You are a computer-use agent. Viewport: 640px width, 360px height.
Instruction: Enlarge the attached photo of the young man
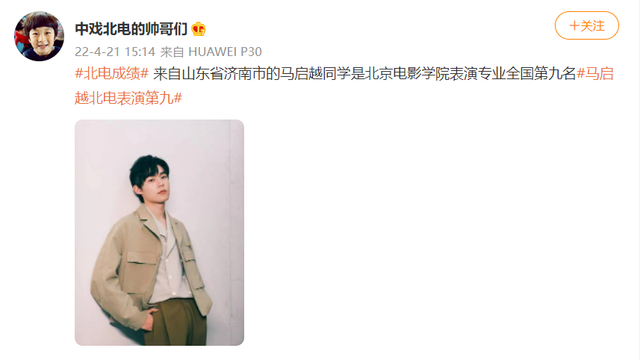pos(159,233)
